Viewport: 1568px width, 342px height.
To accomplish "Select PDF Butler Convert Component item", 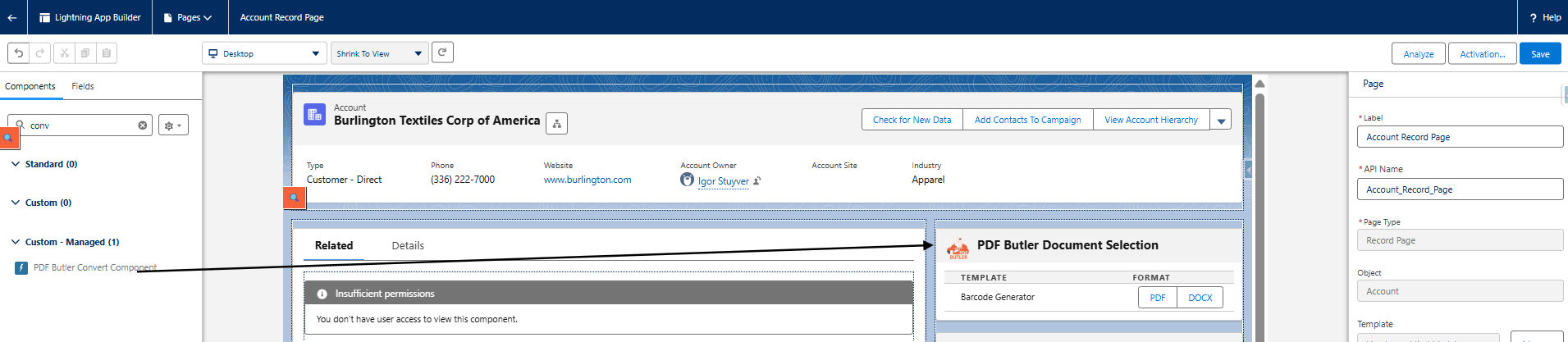I will point(94,267).
